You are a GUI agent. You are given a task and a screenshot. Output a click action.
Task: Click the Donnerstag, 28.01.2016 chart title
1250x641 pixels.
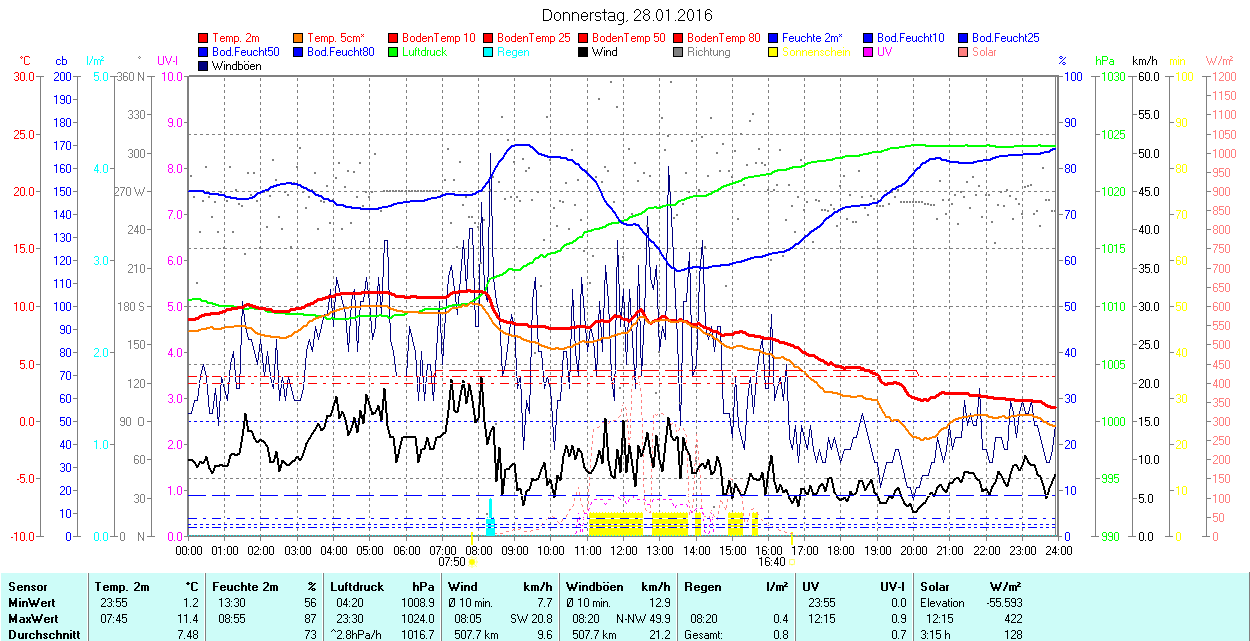click(x=625, y=15)
